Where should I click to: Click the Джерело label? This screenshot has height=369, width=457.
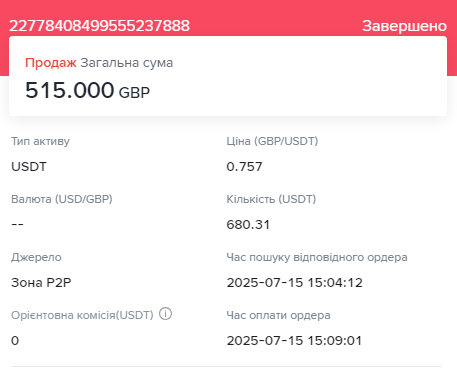coord(36,257)
